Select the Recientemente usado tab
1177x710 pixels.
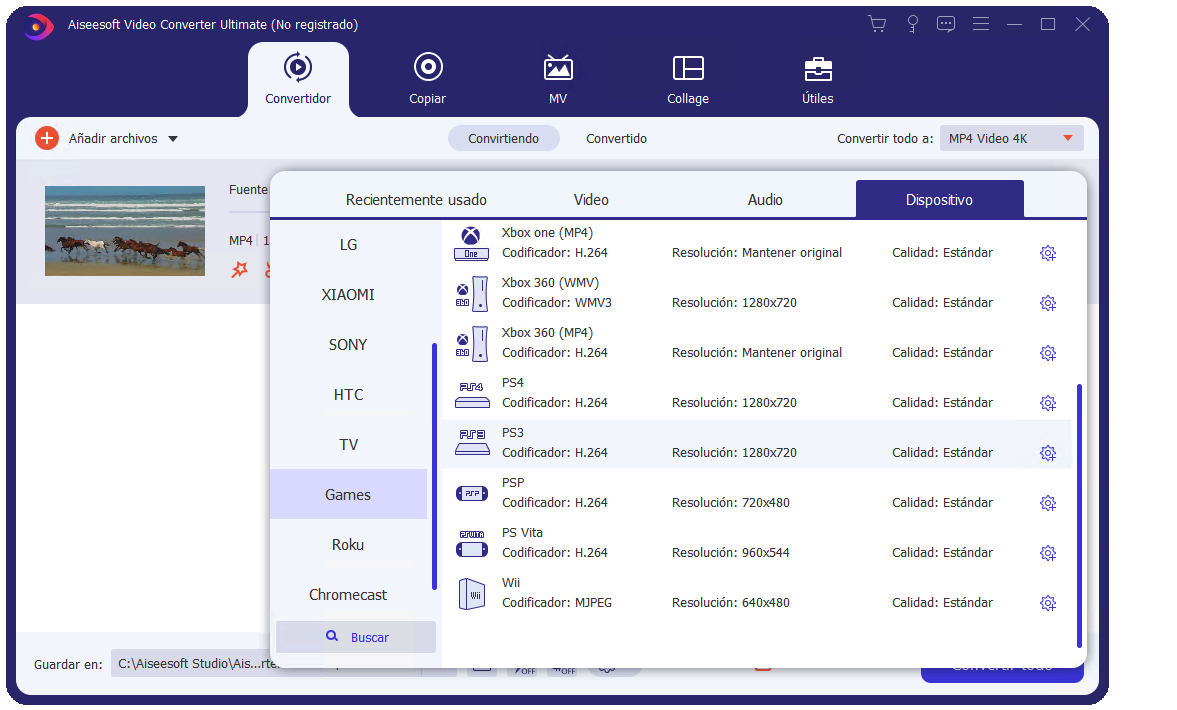point(416,200)
